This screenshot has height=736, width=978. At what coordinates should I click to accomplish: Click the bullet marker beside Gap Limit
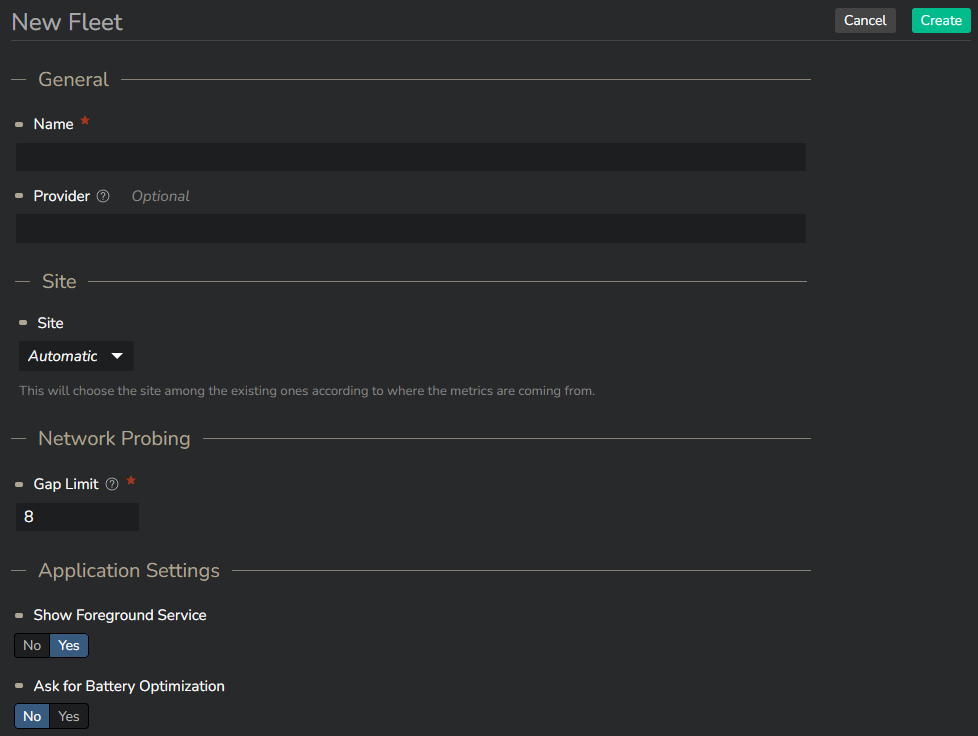click(19, 485)
